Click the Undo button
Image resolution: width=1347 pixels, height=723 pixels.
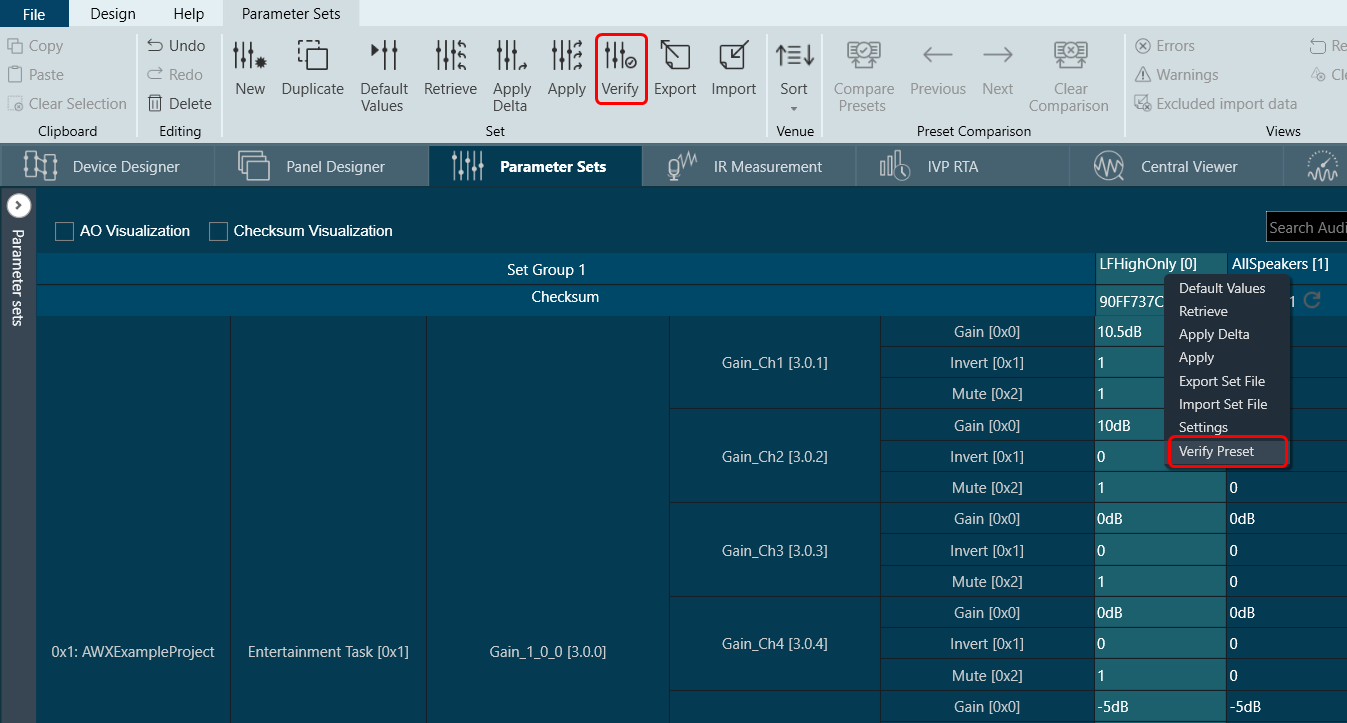click(176, 46)
